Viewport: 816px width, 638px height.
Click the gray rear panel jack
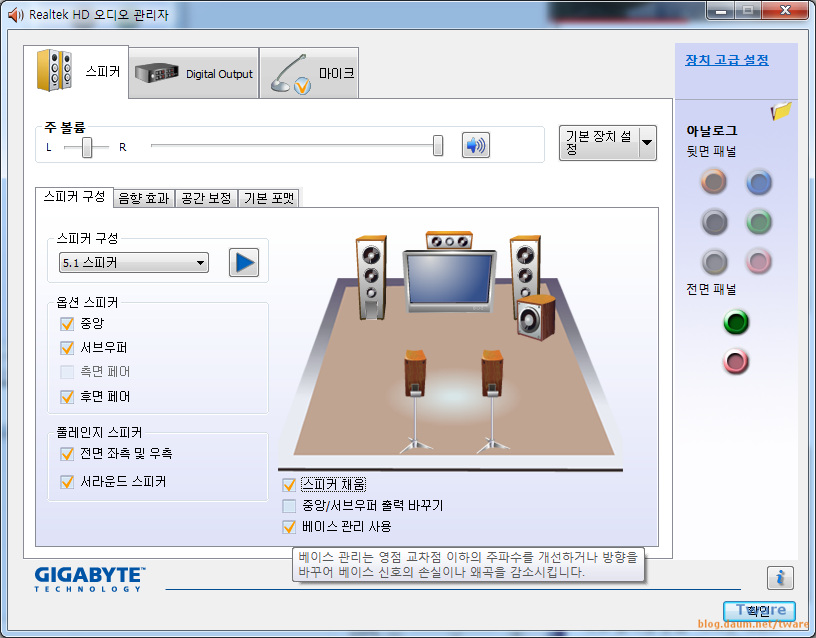pyautogui.click(x=715, y=262)
